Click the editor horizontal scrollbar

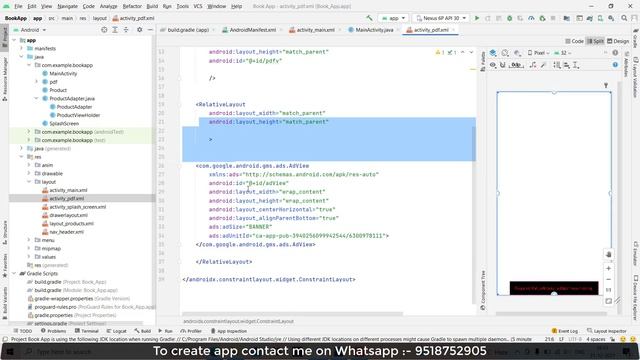pyautogui.click(x=293, y=314)
